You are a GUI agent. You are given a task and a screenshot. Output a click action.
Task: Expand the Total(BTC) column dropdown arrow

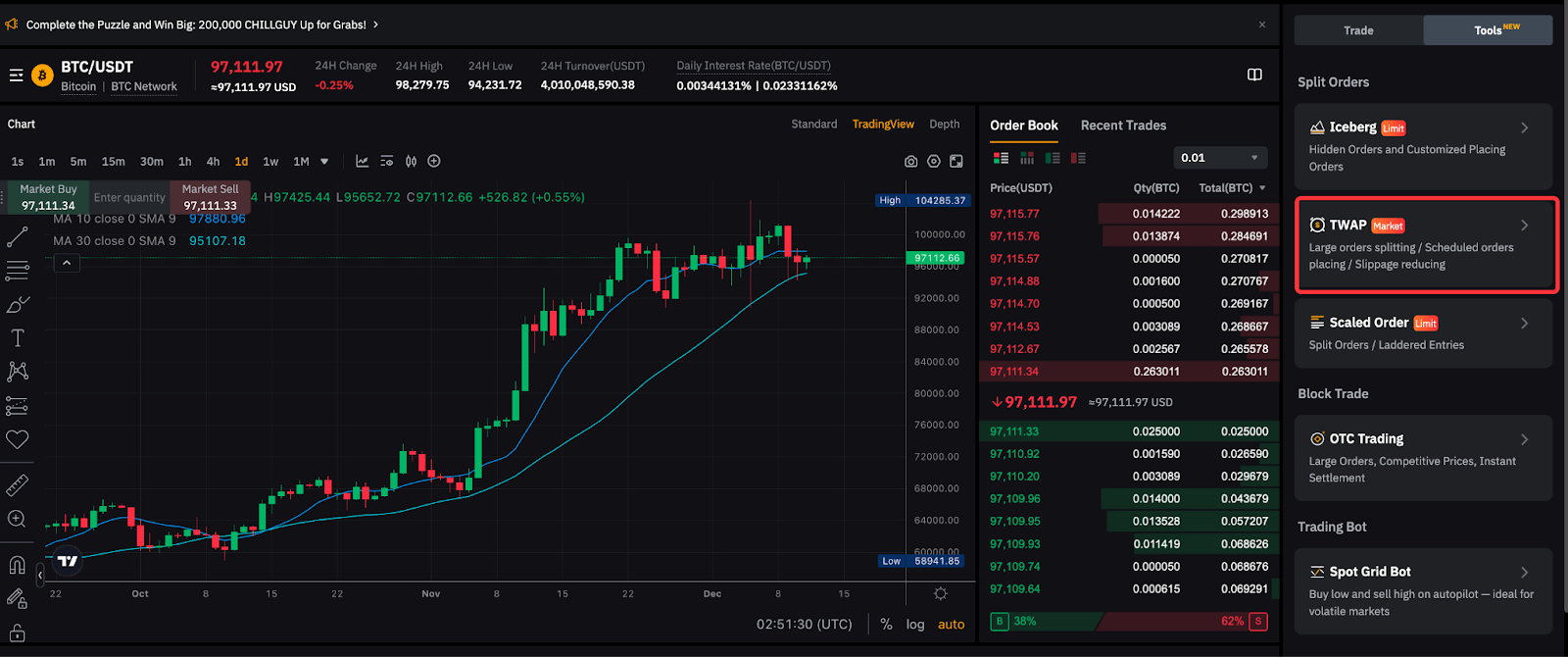[x=1262, y=188]
